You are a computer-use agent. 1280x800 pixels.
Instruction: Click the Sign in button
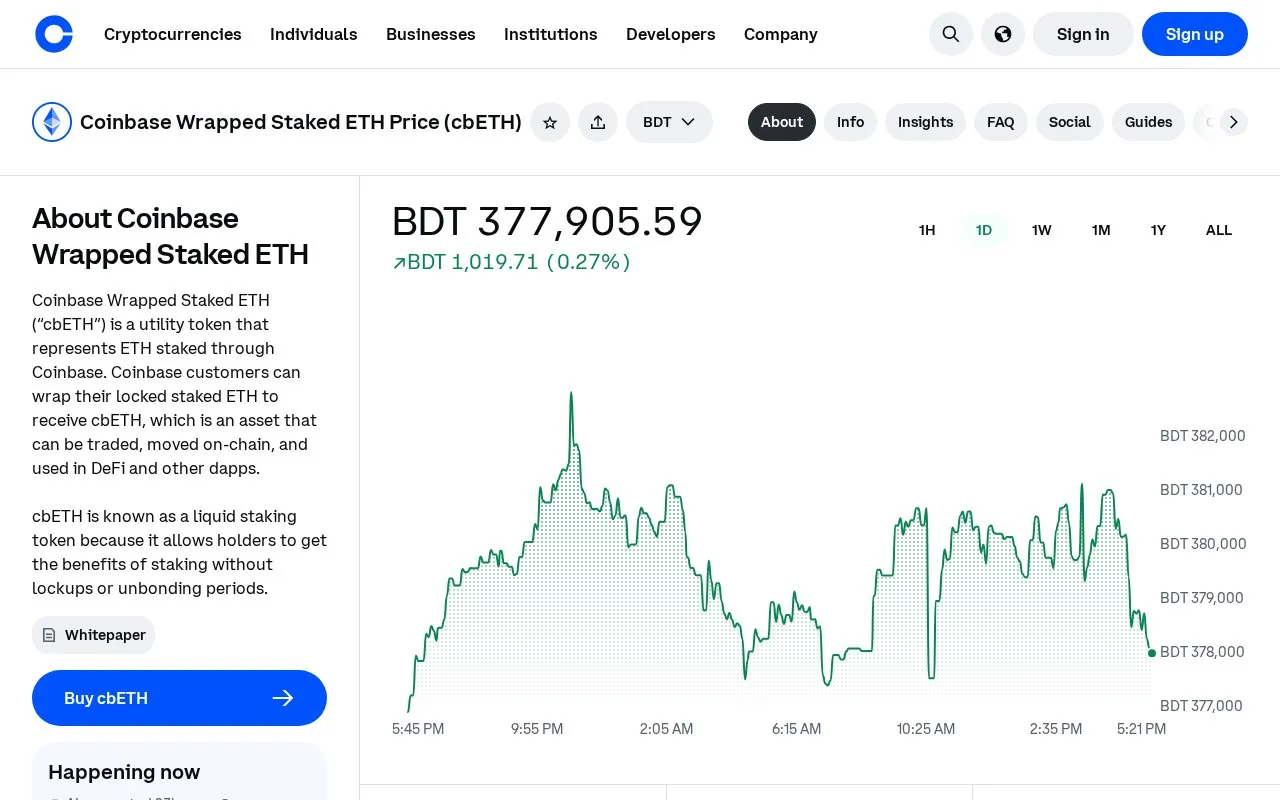(1083, 34)
